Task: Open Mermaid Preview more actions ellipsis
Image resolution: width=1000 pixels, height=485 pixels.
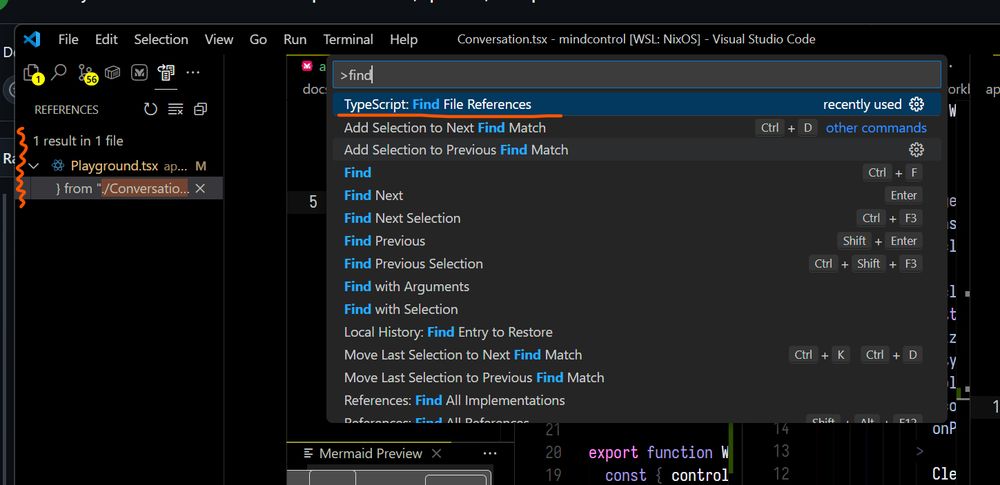Action: [x=490, y=453]
